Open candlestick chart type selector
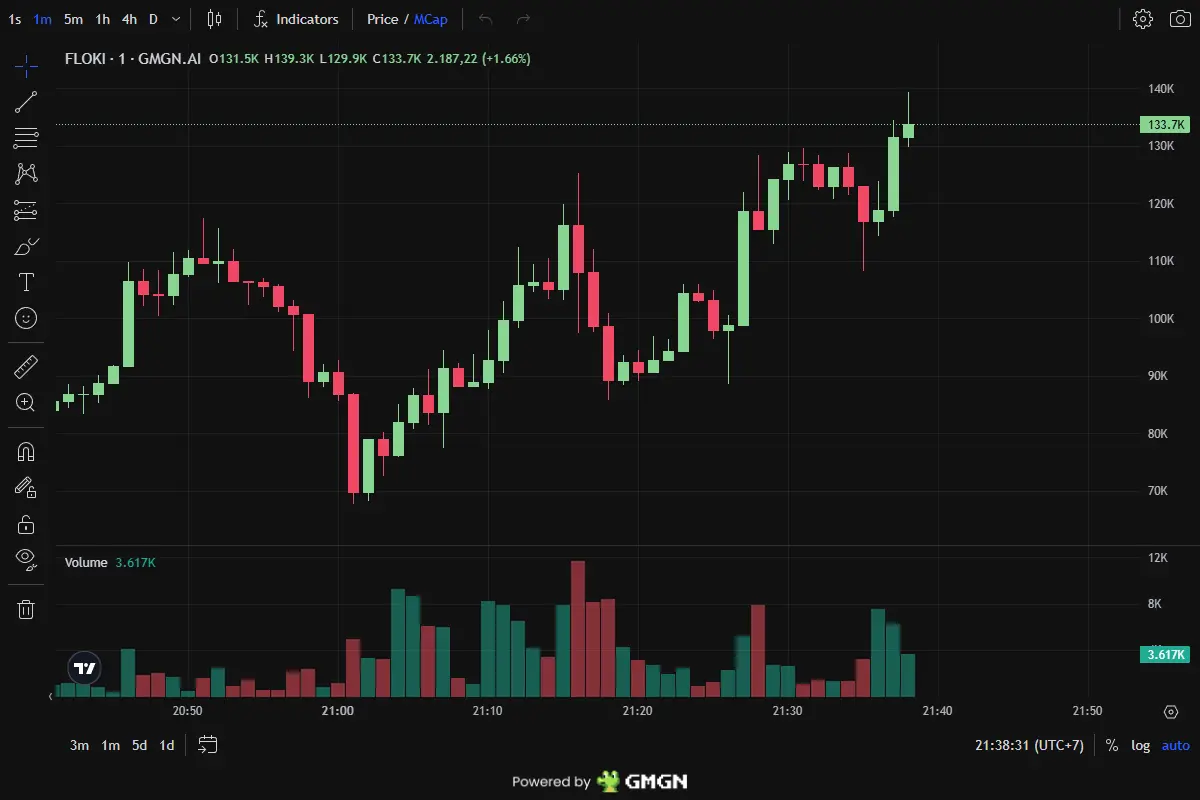The image size is (1200, 800). 215,19
